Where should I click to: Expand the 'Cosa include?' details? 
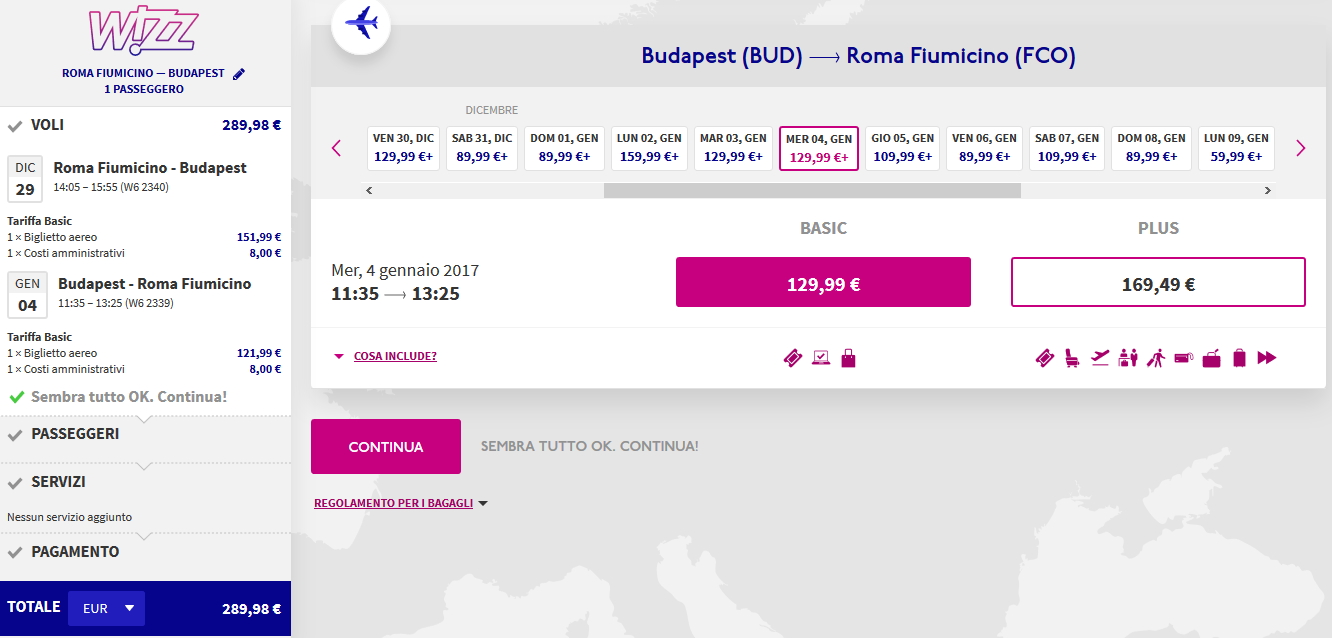394,356
